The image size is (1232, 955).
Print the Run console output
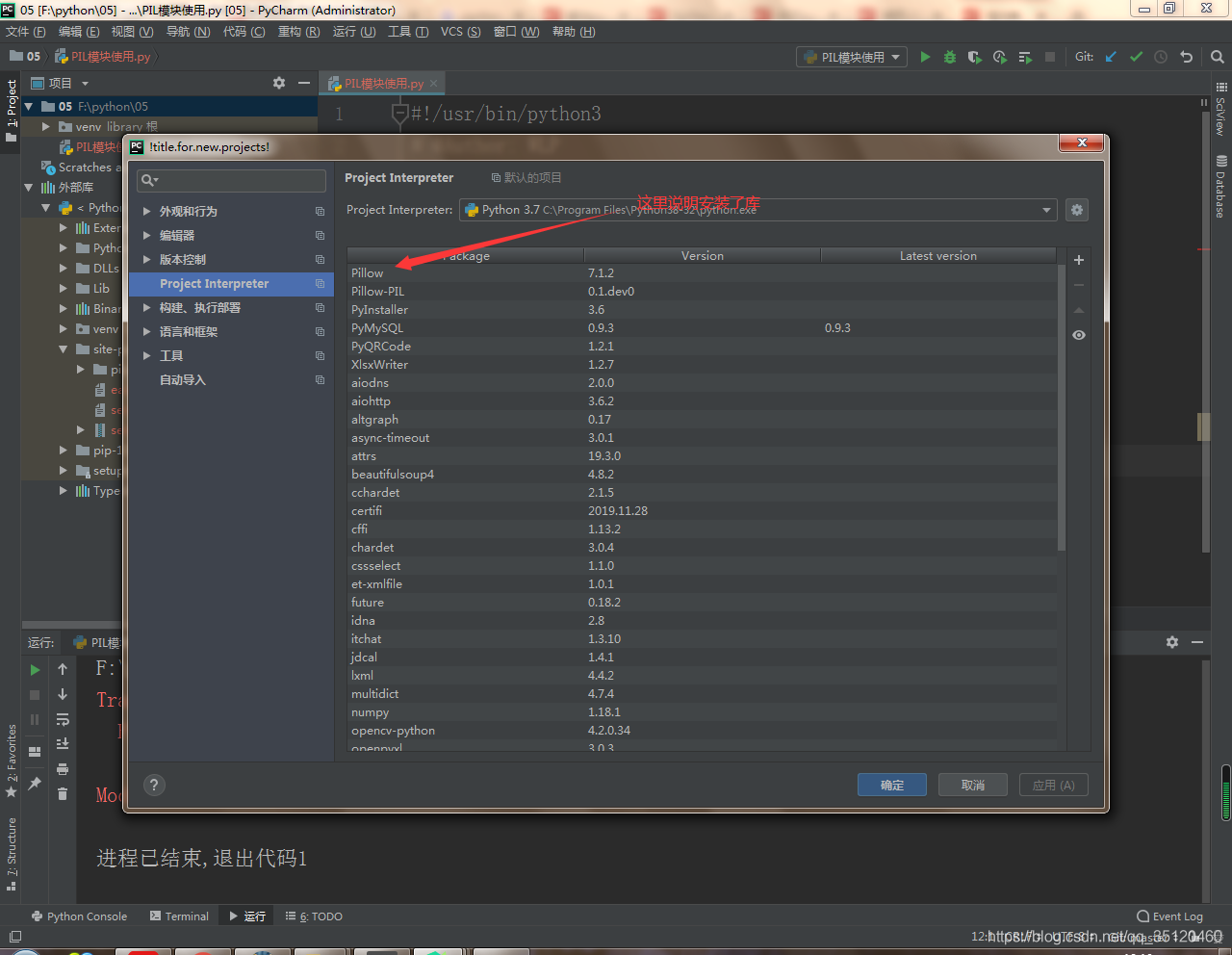tap(63, 769)
